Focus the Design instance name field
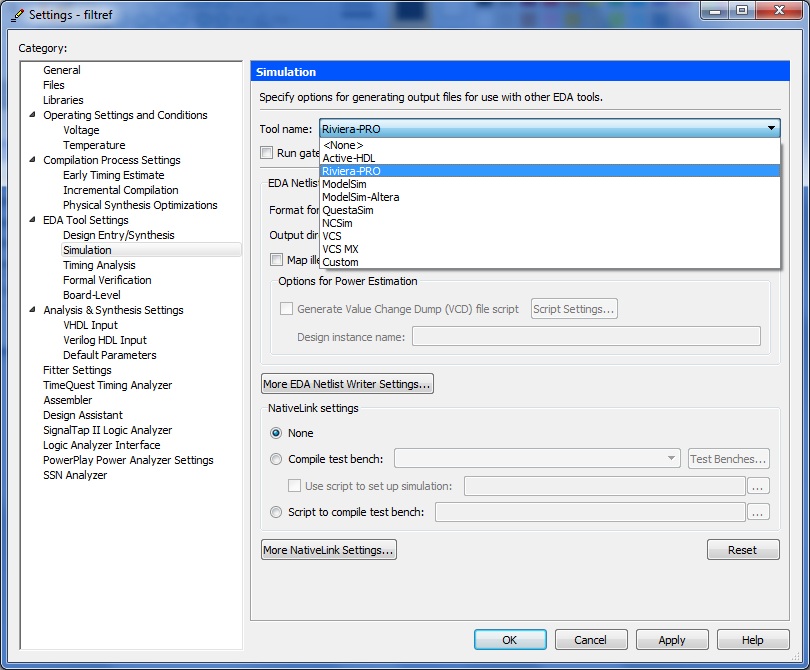Viewport: 810px width, 670px height. click(x=586, y=336)
